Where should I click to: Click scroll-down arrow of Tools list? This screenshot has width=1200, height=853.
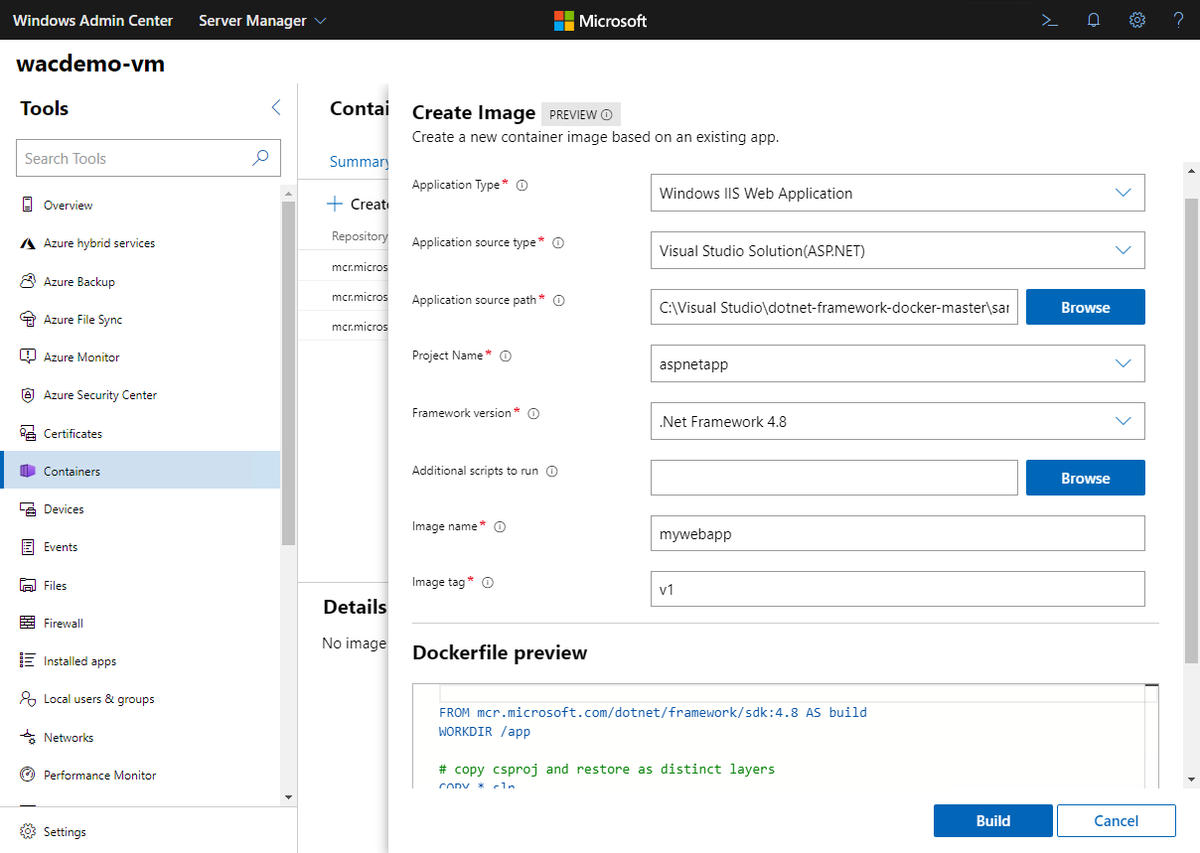pyautogui.click(x=289, y=797)
